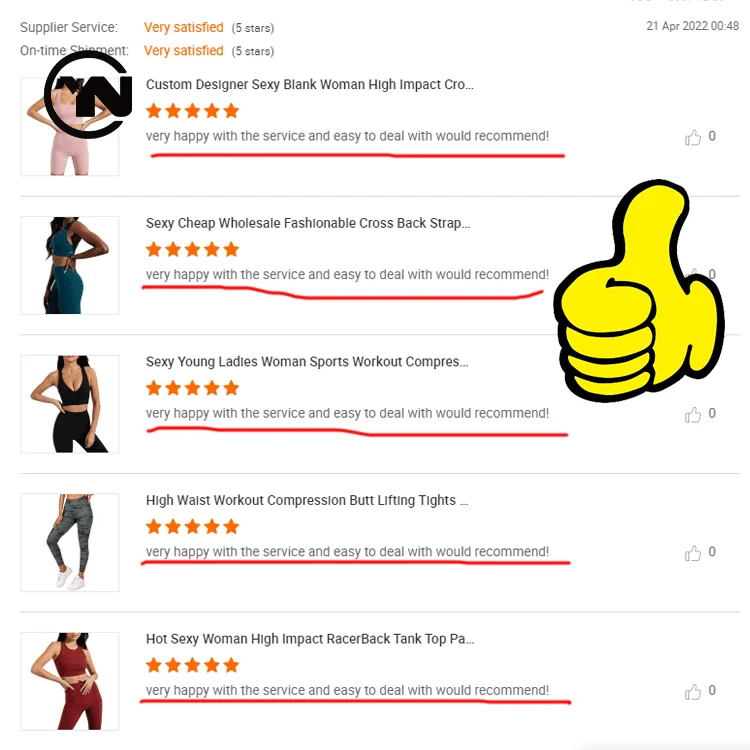This screenshot has width=750, height=750.
Task: Open the grey camo leggings thumbnail
Action: (x=70, y=542)
